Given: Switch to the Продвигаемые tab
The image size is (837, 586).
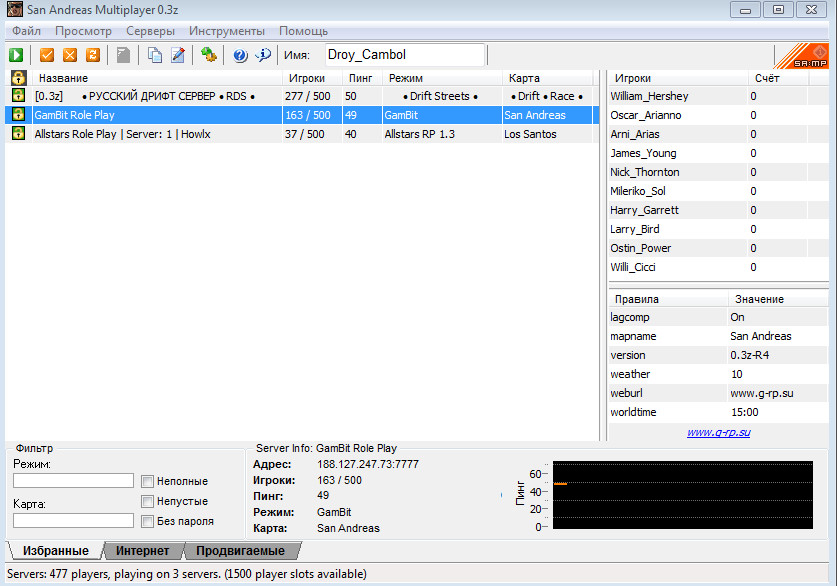Looking at the screenshot, I should (240, 551).
